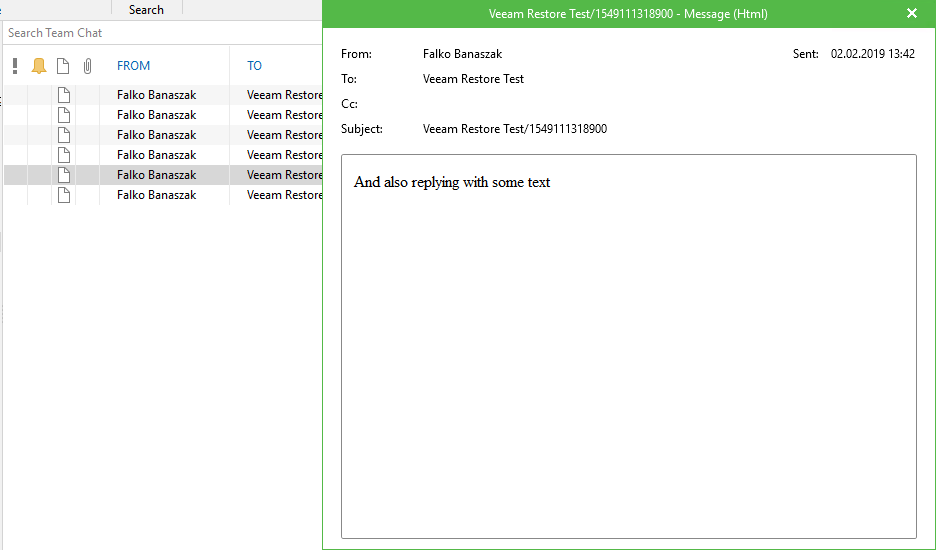
Task: Click the 'From:' label in message window
Action: click(356, 54)
